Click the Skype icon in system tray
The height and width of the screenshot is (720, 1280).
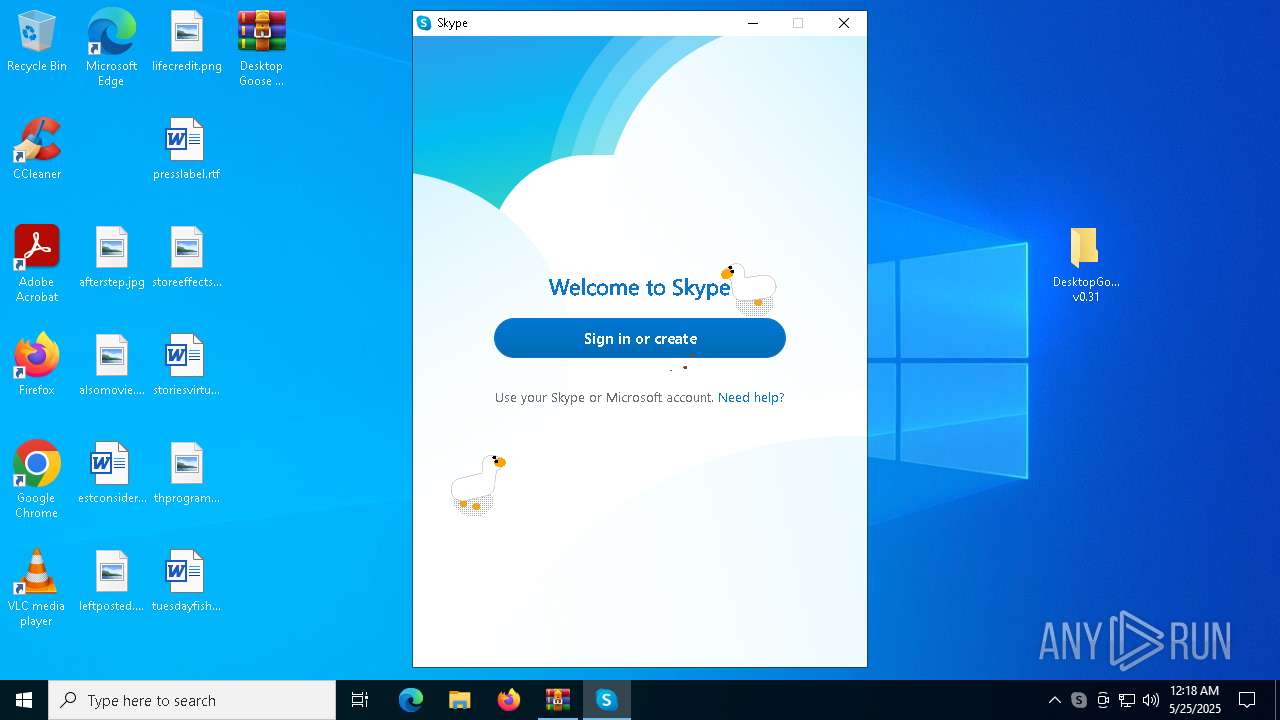tap(1079, 700)
